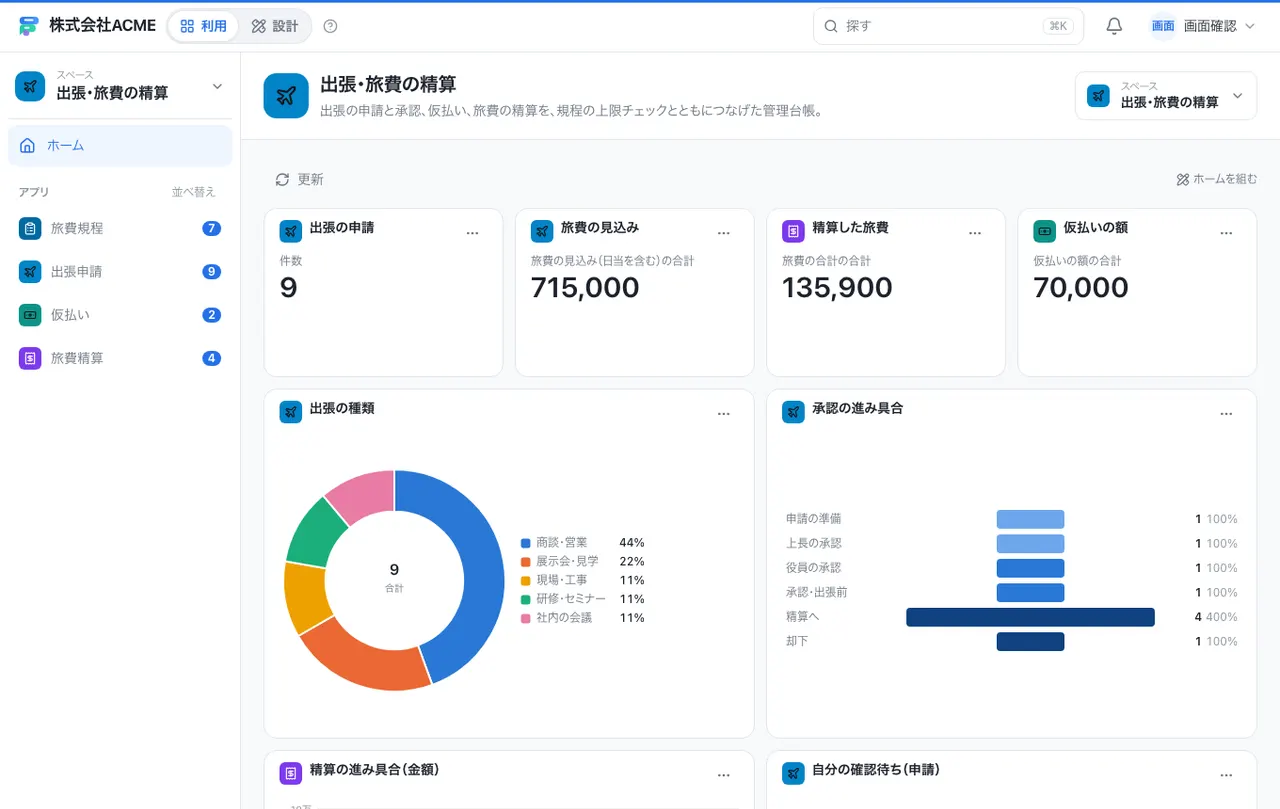Open more options on 出張の種類 chart
This screenshot has width=1280, height=809.
[x=724, y=414]
